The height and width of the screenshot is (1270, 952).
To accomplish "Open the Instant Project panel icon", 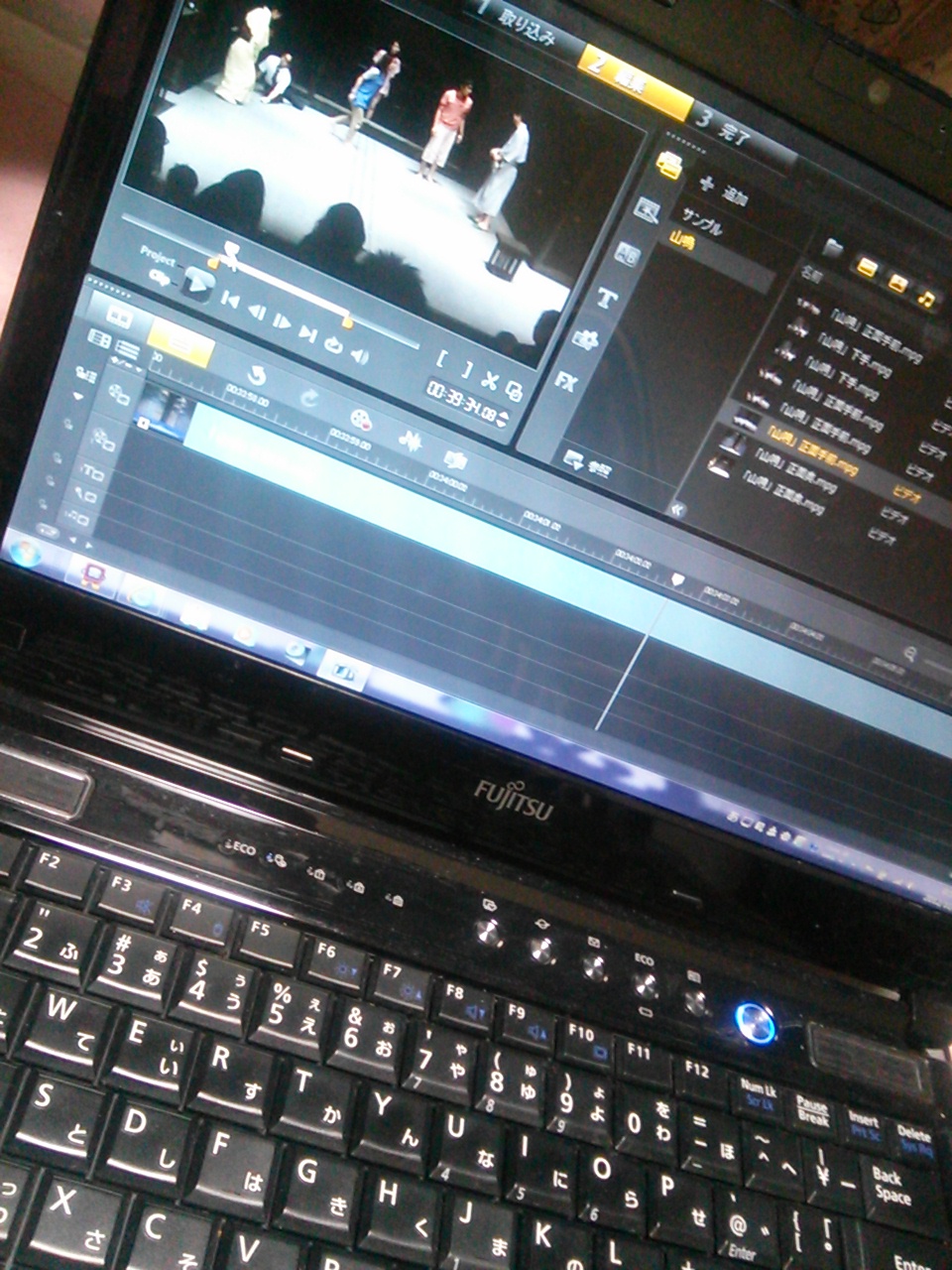I will click(648, 209).
